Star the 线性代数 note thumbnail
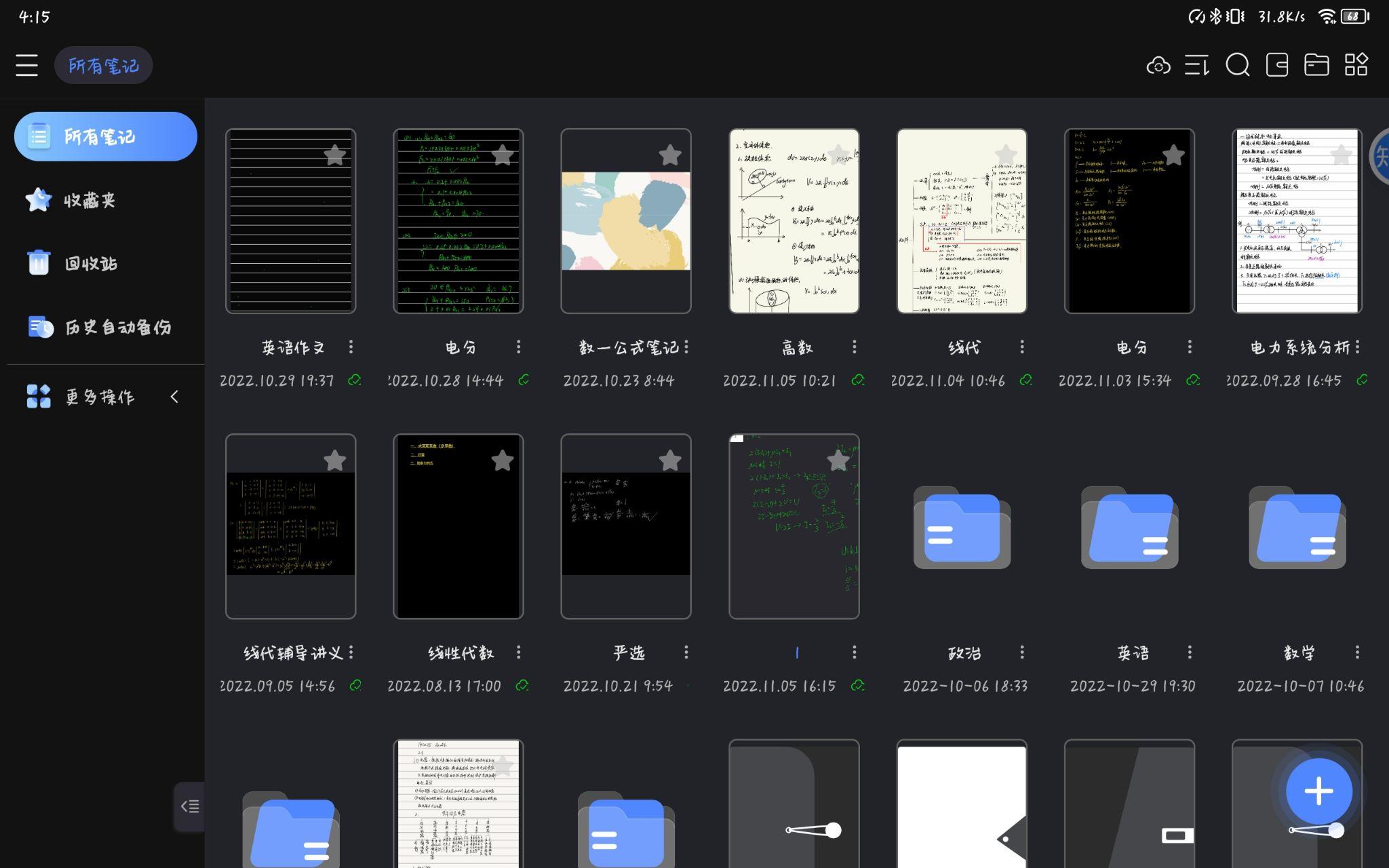This screenshot has height=868, width=1389. [502, 461]
